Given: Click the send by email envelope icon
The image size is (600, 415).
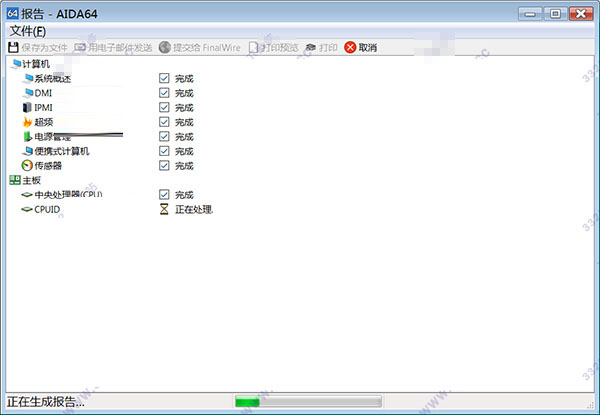Looking at the screenshot, I should tap(80, 47).
